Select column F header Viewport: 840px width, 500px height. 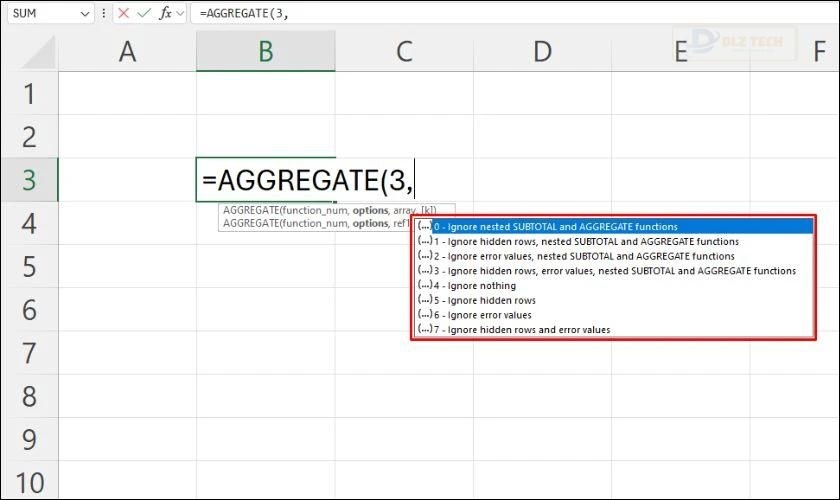click(795, 51)
